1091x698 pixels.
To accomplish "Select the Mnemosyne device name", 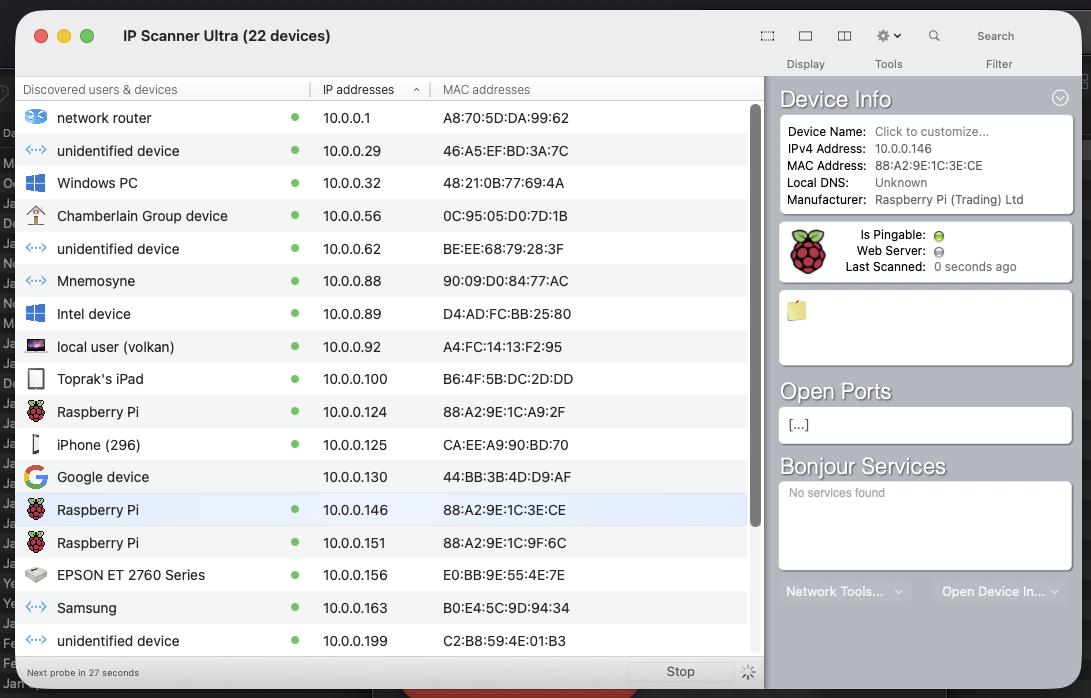I will point(96,281).
